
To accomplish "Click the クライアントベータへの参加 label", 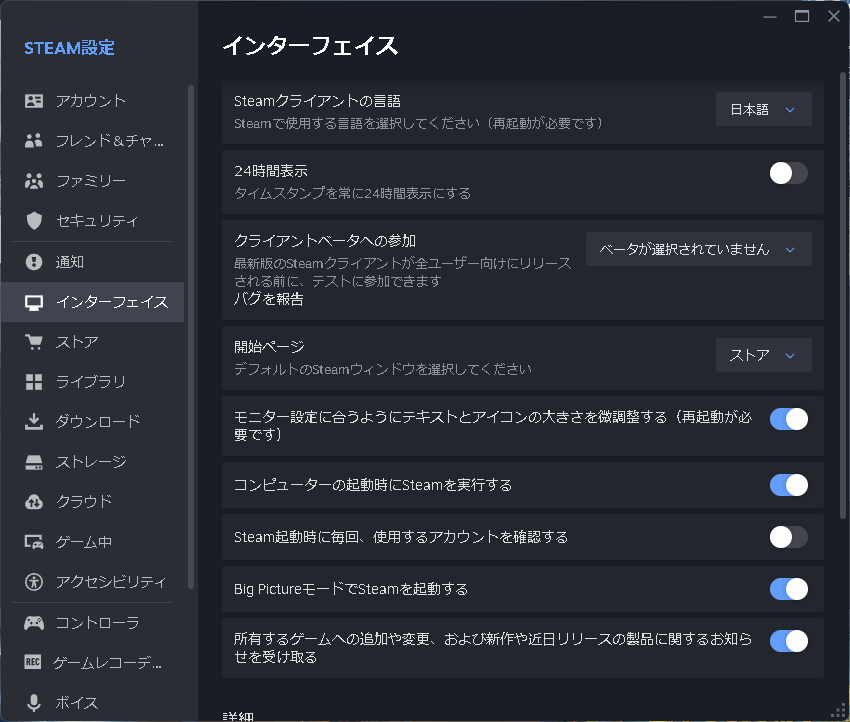I will [325, 241].
